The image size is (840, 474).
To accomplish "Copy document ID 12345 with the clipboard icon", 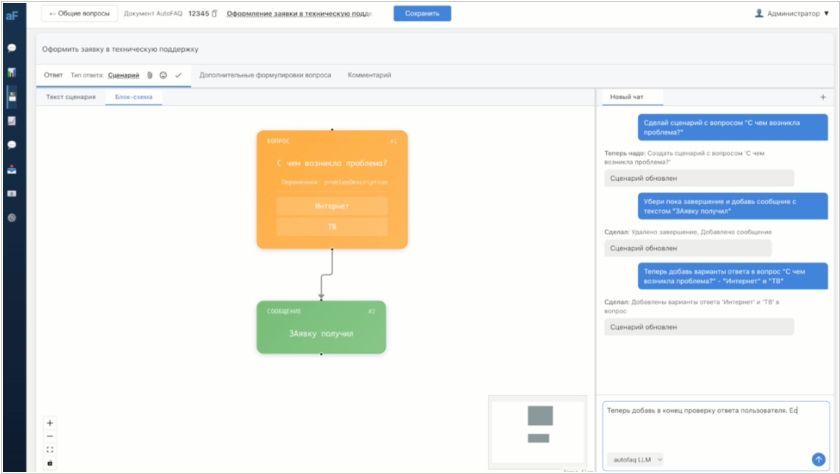I will 214,14.
